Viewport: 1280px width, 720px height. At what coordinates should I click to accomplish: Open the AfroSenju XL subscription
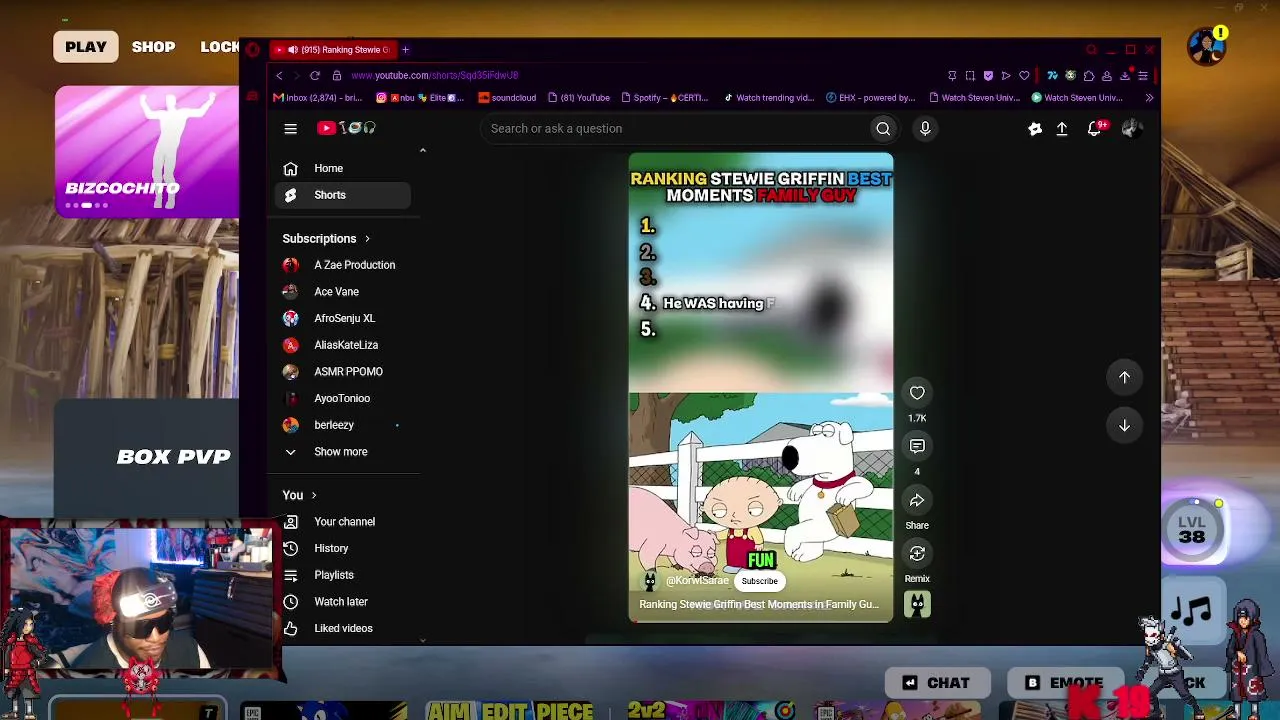click(343, 318)
